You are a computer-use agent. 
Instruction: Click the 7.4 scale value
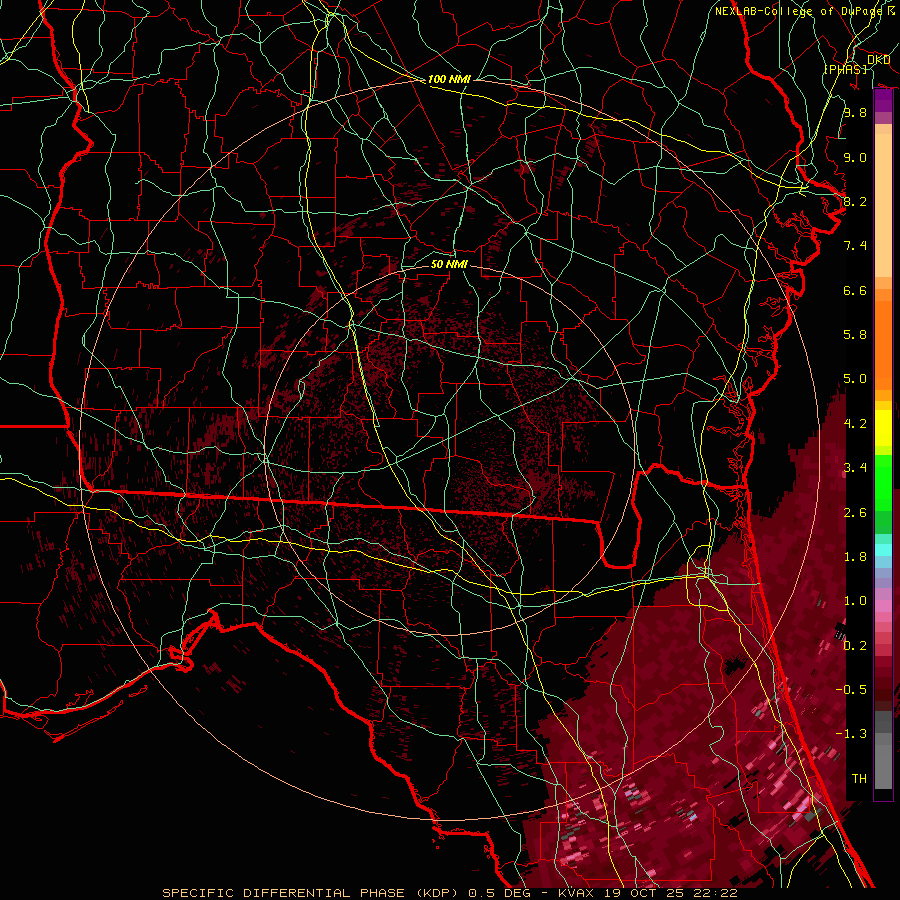point(855,246)
